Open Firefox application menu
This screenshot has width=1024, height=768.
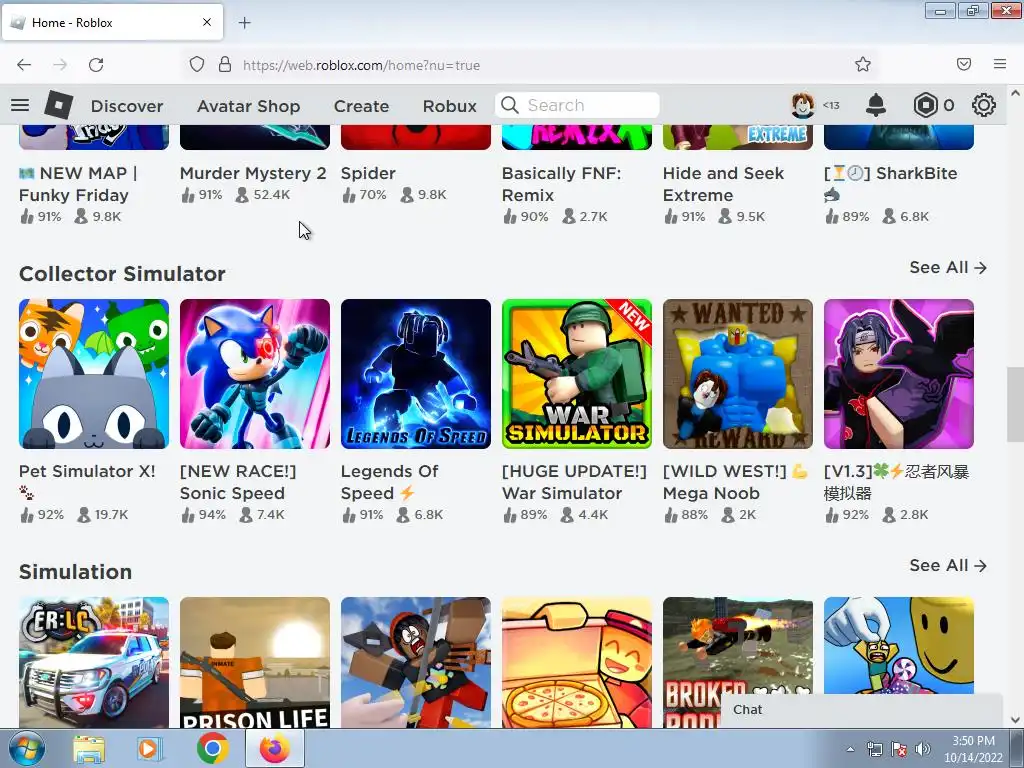click(1000, 64)
